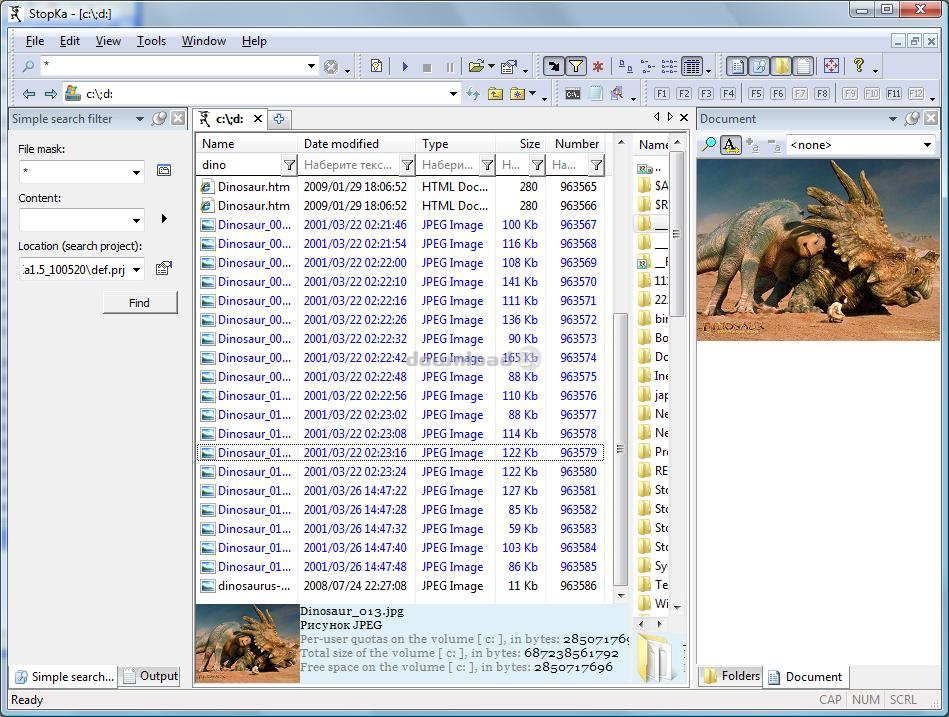Image resolution: width=949 pixels, height=717 pixels.
Task: Toggle the pin on Simple search filter
Action: click(159, 119)
